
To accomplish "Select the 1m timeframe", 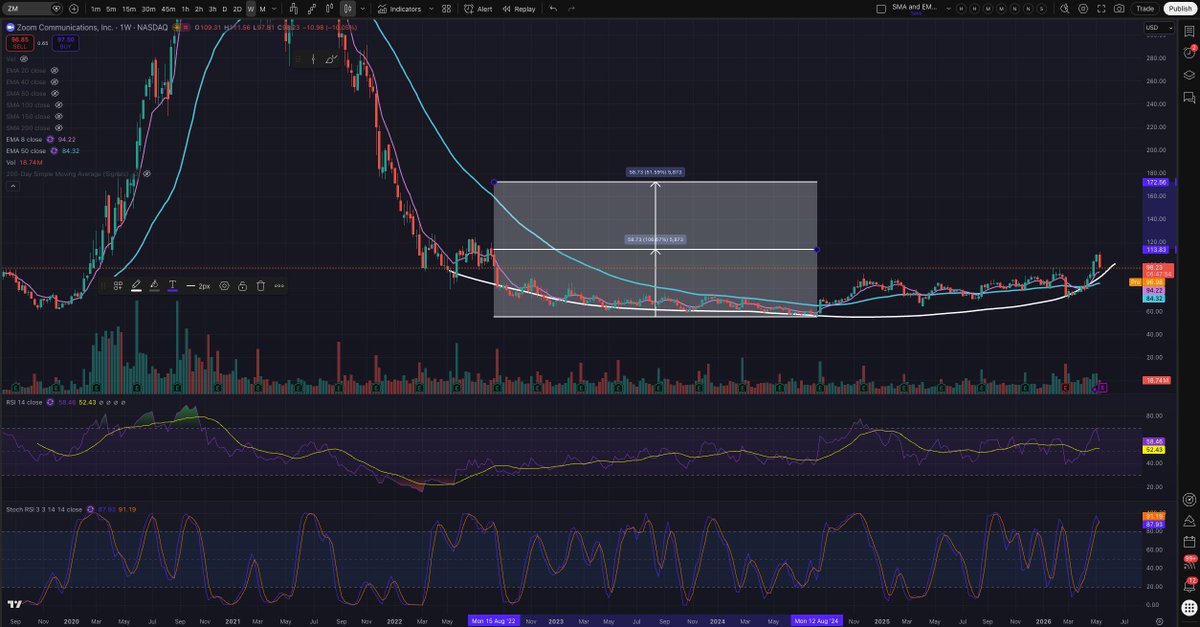I will (95, 9).
